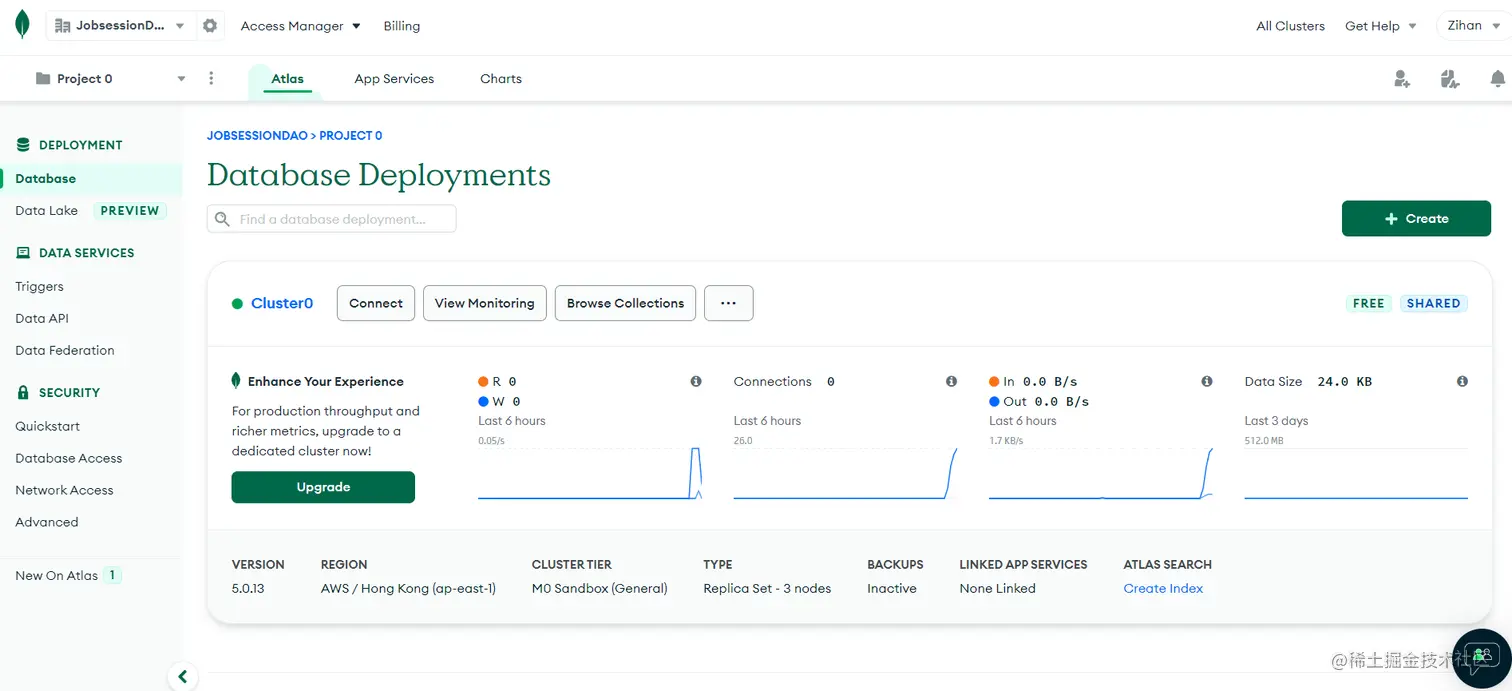Click the Browse Collections button
This screenshot has height=691, width=1512.
pos(626,304)
